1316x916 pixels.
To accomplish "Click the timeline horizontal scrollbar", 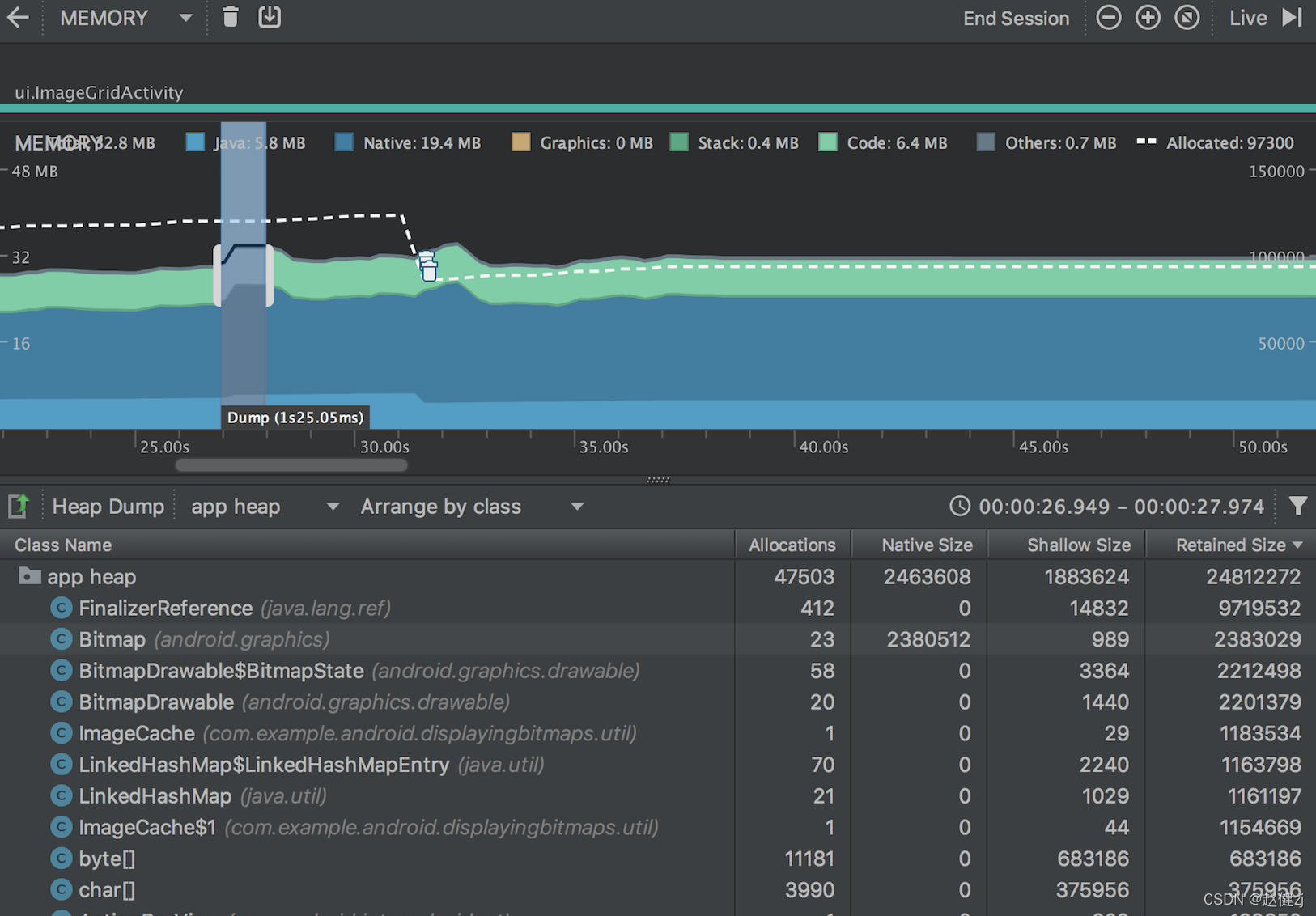I will pyautogui.click(x=291, y=465).
